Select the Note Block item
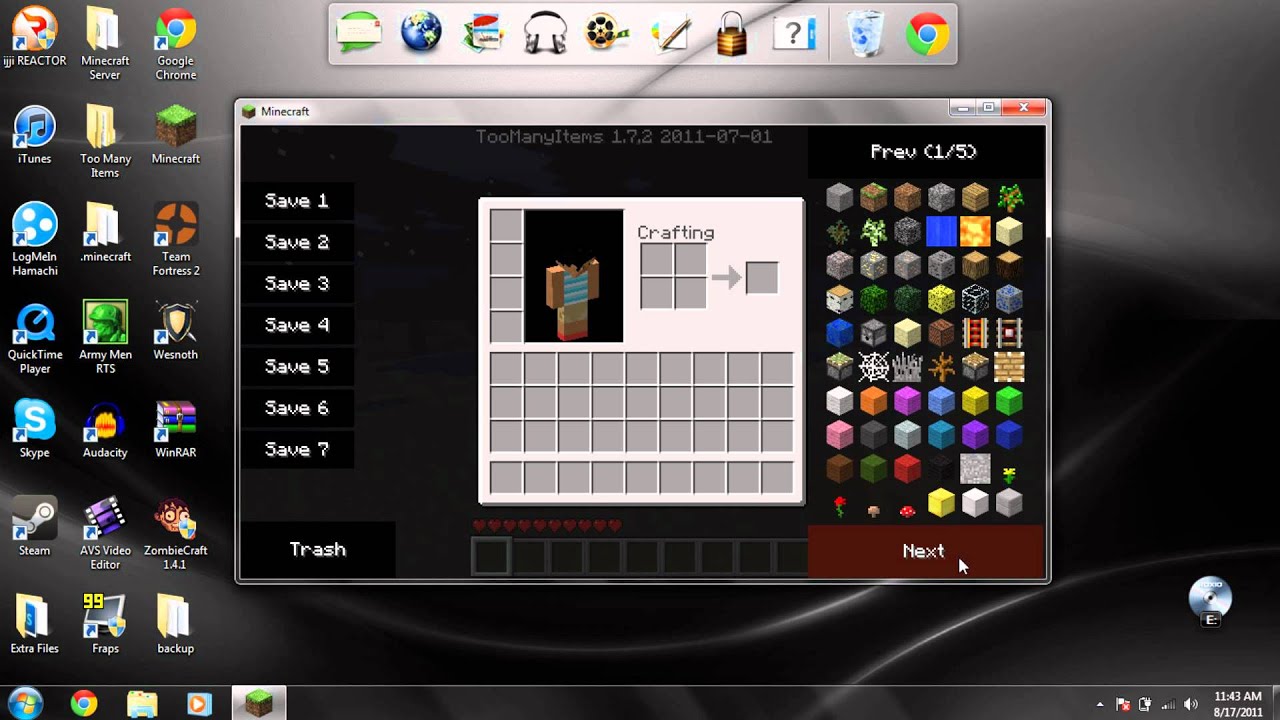Image resolution: width=1280 pixels, height=720 pixels. tap(941, 333)
